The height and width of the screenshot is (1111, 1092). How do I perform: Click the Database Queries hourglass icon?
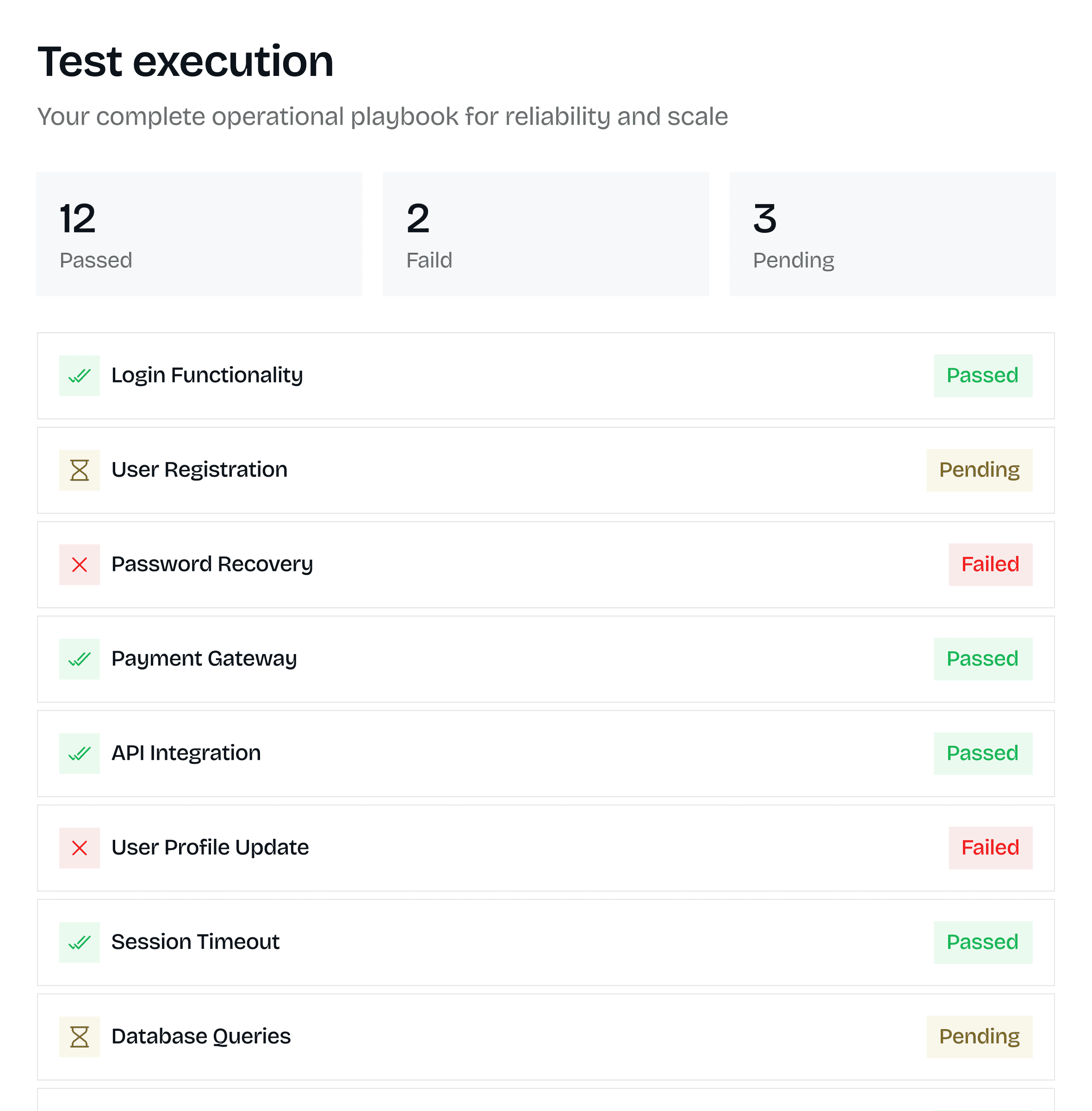pos(79,1036)
